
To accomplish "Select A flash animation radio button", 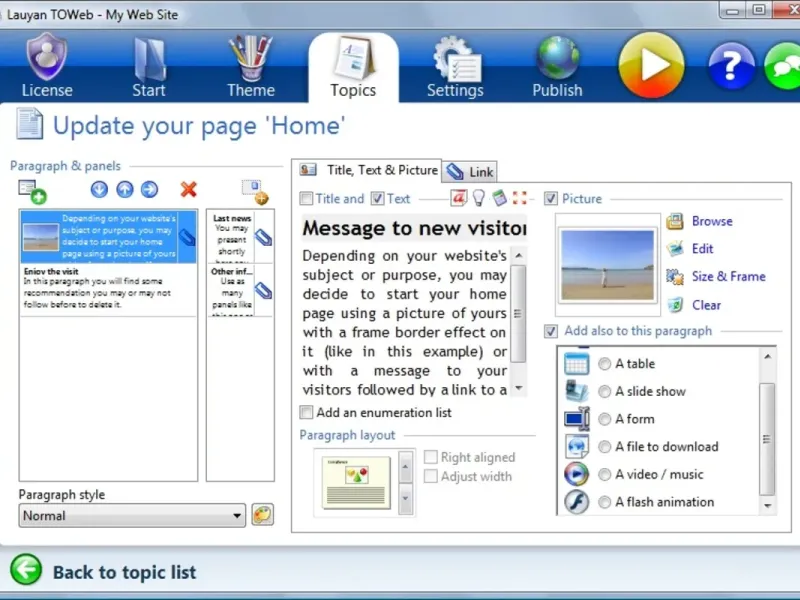I will [605, 502].
